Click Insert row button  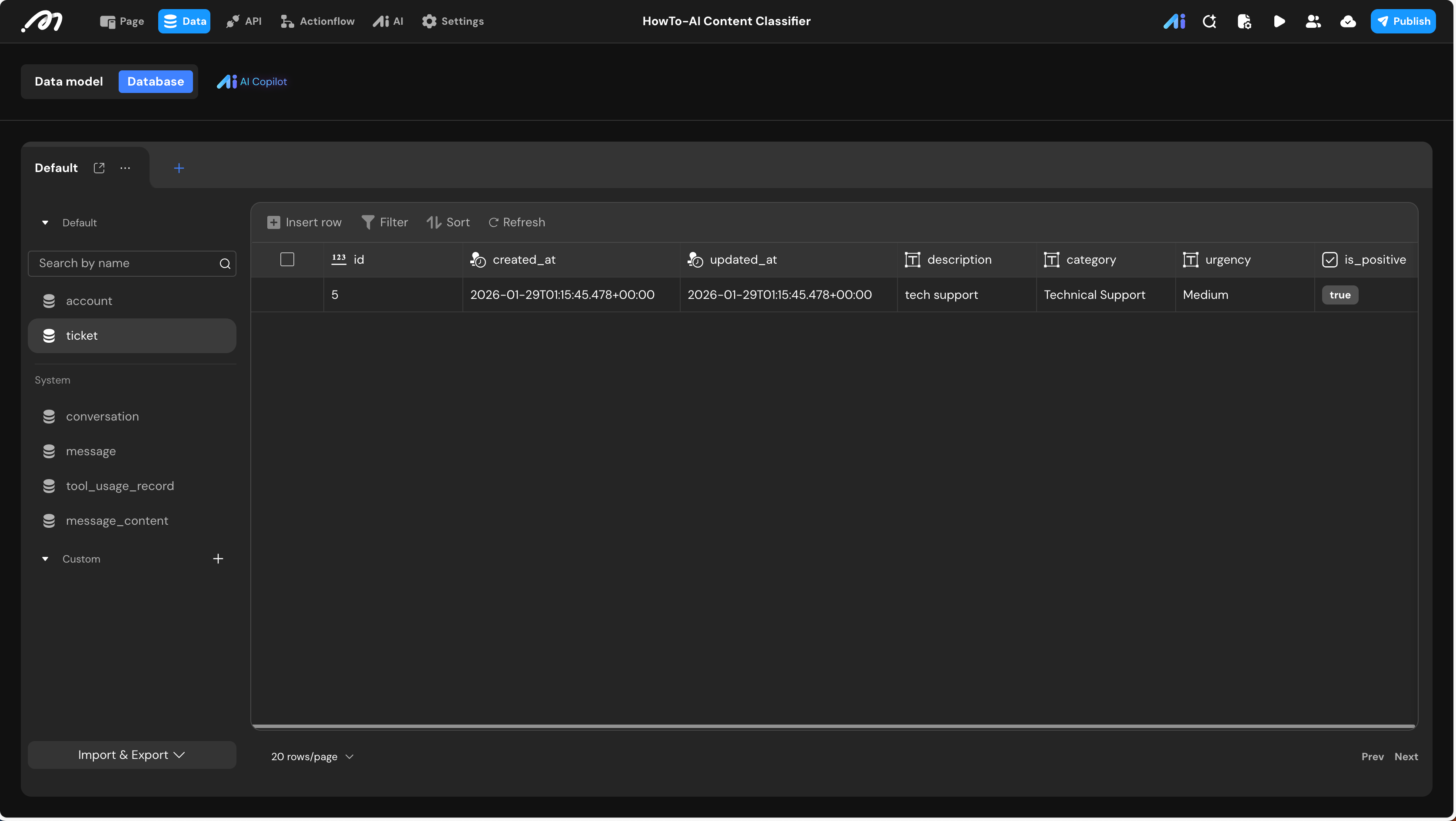pos(304,222)
